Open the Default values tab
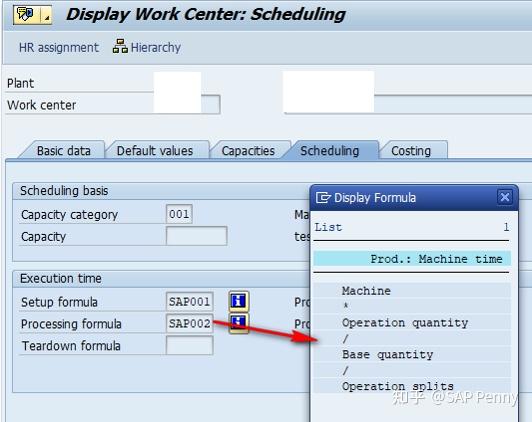The width and height of the screenshot is (532, 422). point(155,151)
